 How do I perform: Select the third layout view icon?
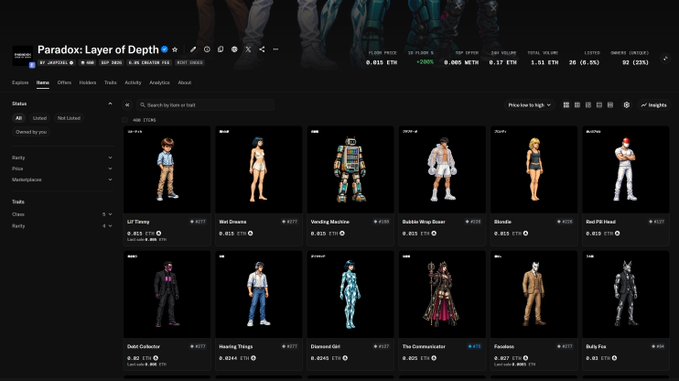(x=588, y=105)
